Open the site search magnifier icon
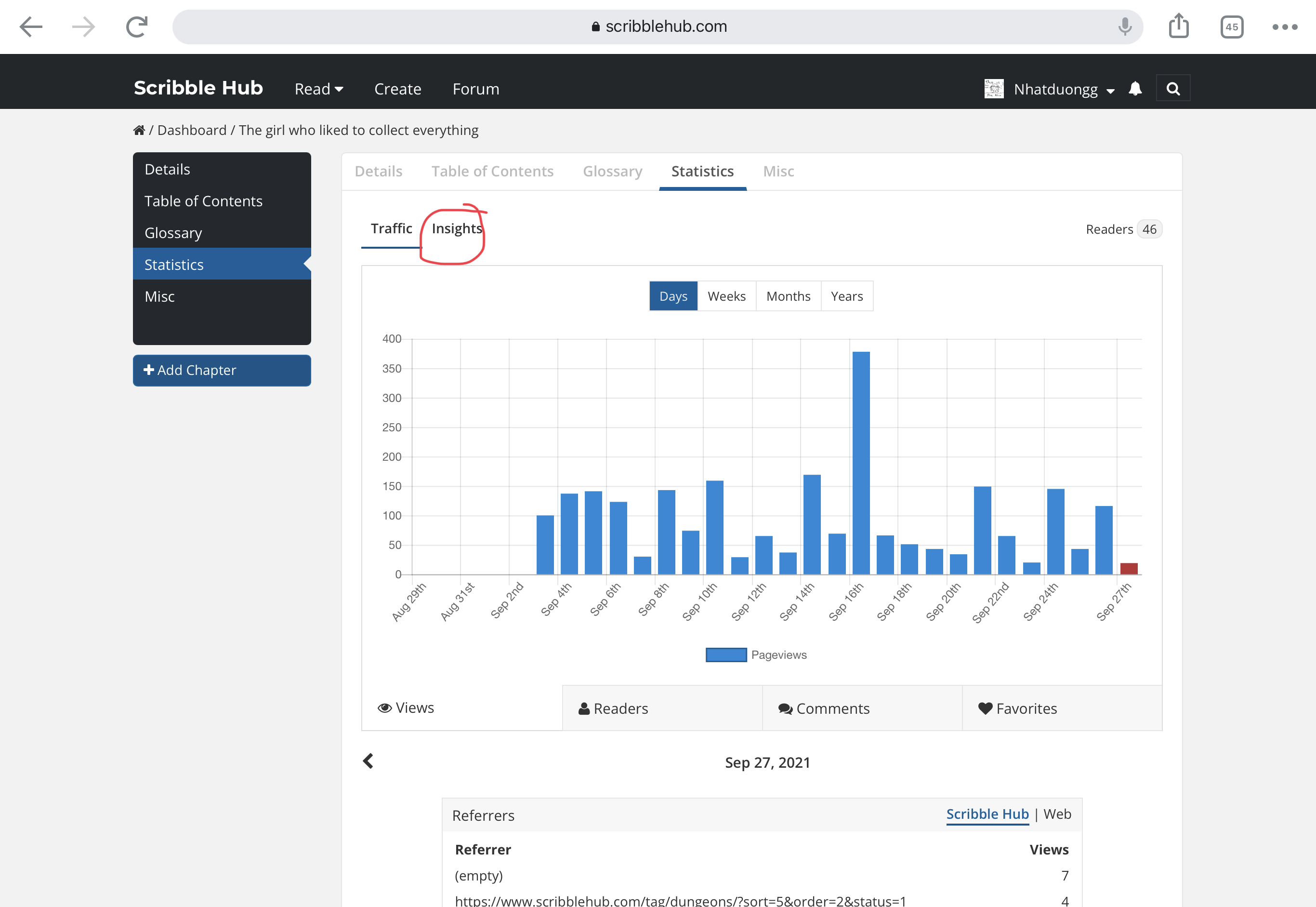Image resolution: width=1316 pixels, height=907 pixels. click(1173, 89)
